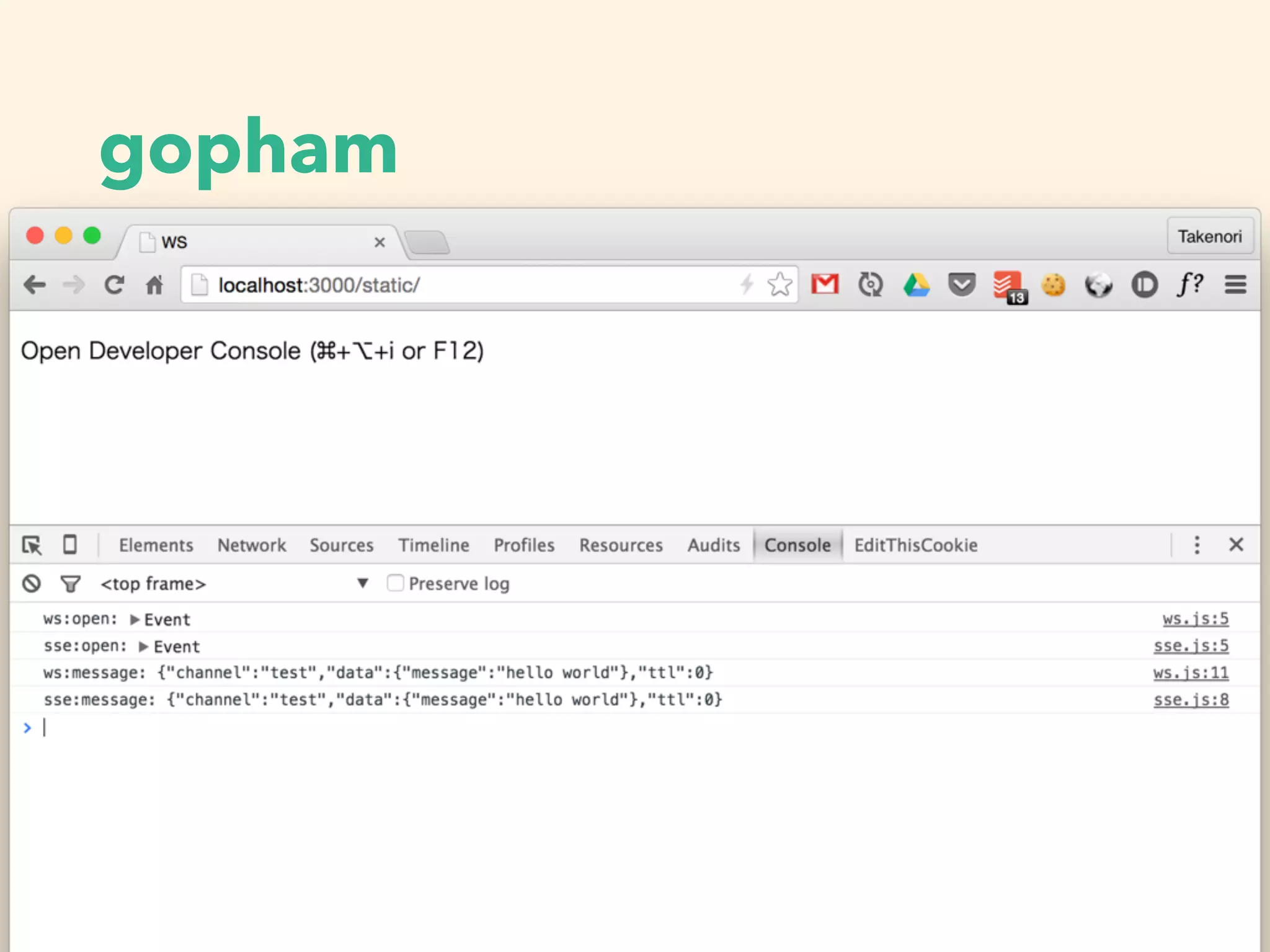Select the Console tab
This screenshot has width=1270, height=952.
(797, 545)
